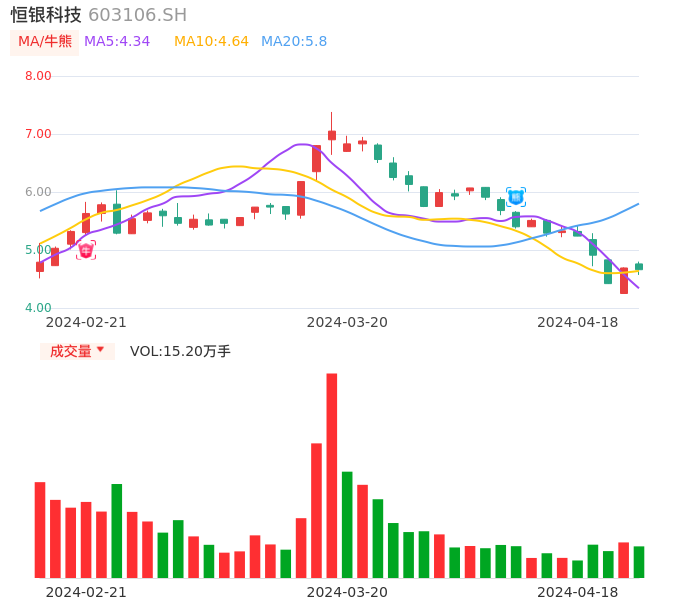Click the last green candlestick on the right
This screenshot has width=686, height=606.
[x=639, y=267]
